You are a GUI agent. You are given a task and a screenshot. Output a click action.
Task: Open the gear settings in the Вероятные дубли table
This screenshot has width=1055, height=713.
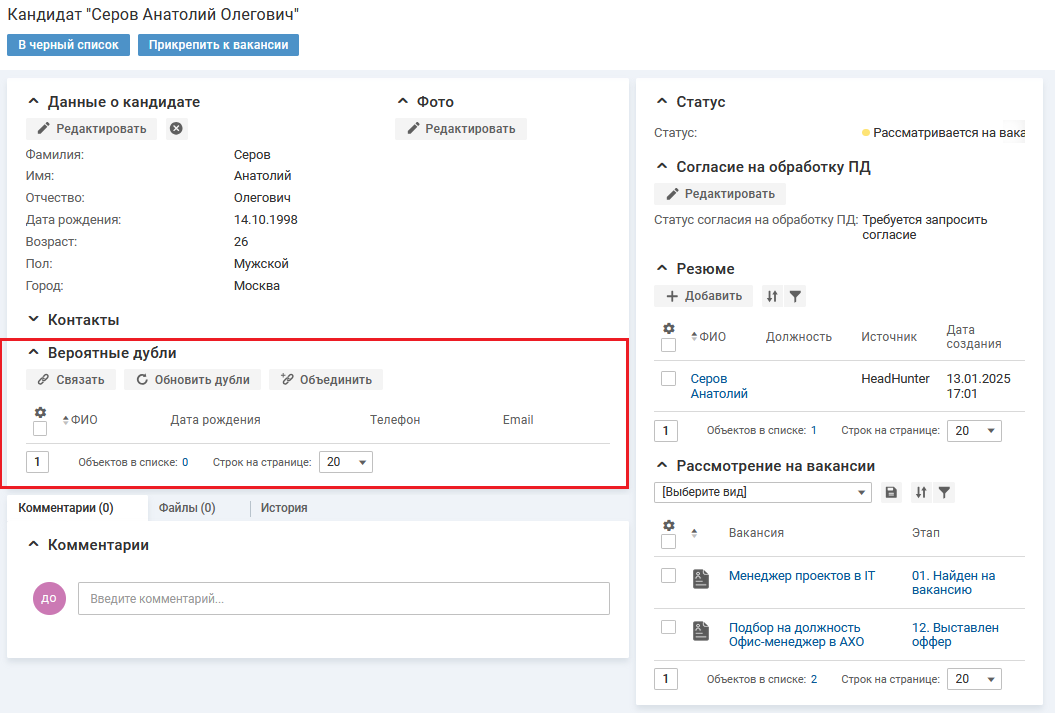40,412
